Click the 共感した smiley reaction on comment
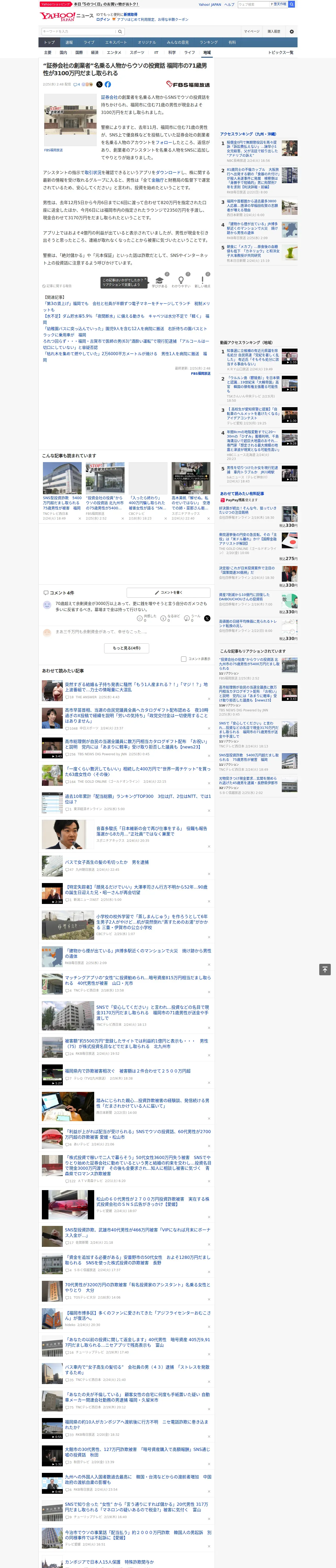 point(148,618)
